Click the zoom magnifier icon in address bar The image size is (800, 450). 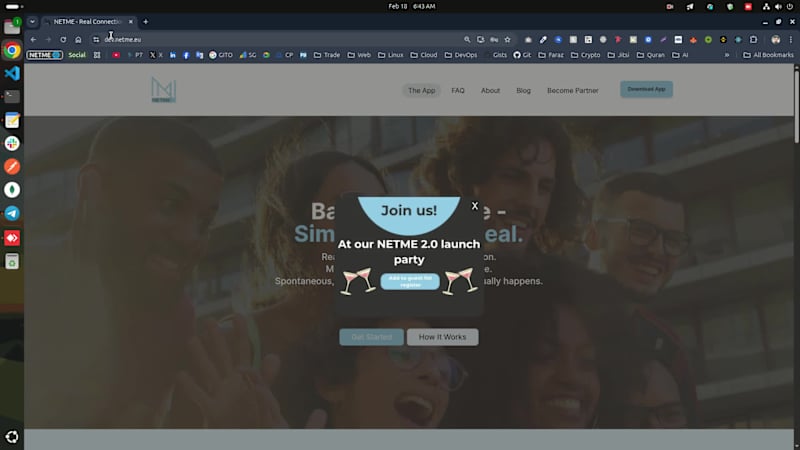(x=467, y=39)
